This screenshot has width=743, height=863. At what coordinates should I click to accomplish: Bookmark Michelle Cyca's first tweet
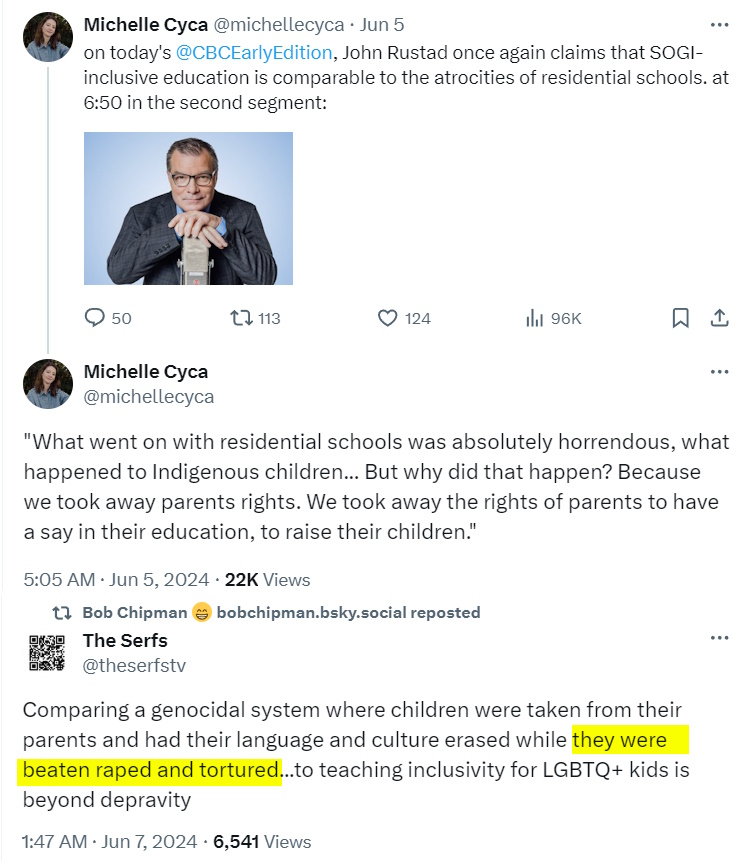point(680,318)
